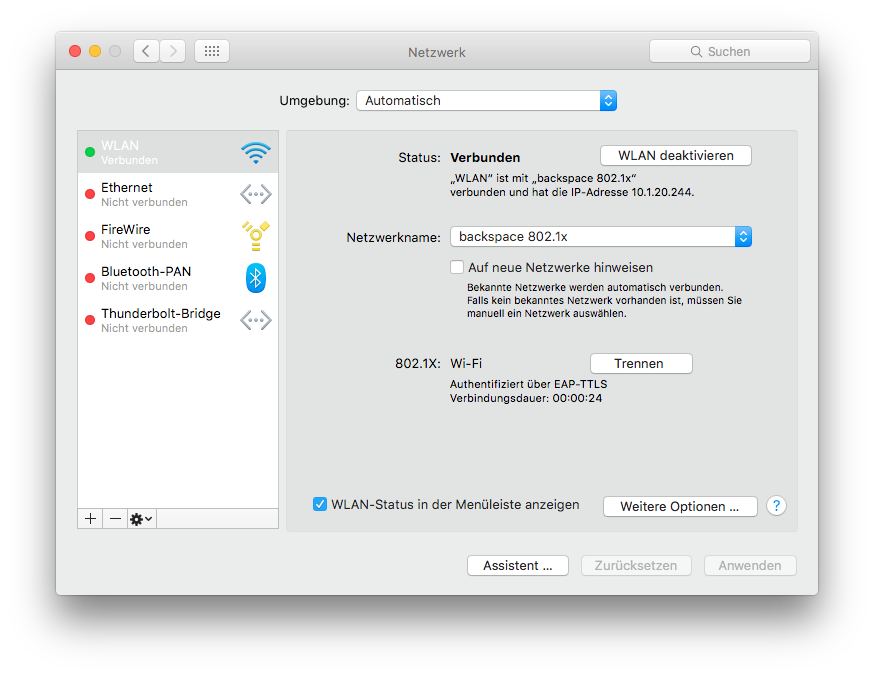Viewport: 874px width, 675px height.
Task: Add a new network service with plus
Action: pos(90,519)
